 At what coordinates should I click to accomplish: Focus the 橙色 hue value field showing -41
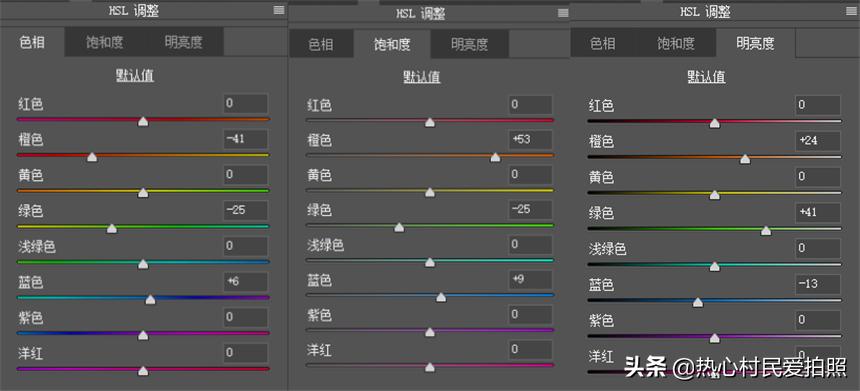pyautogui.click(x=246, y=139)
